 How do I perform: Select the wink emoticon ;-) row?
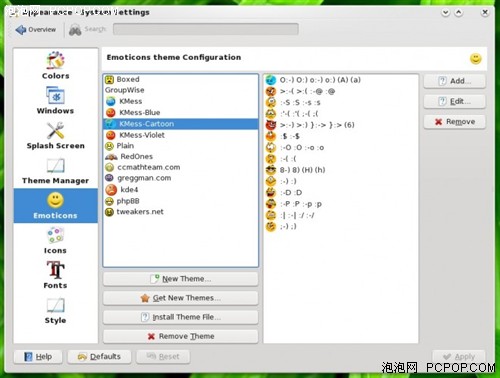[341, 226]
